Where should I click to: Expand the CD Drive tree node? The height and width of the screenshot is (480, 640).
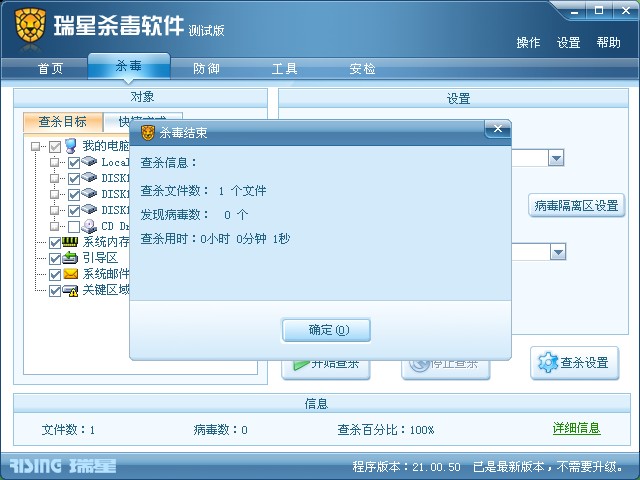click(x=54, y=226)
